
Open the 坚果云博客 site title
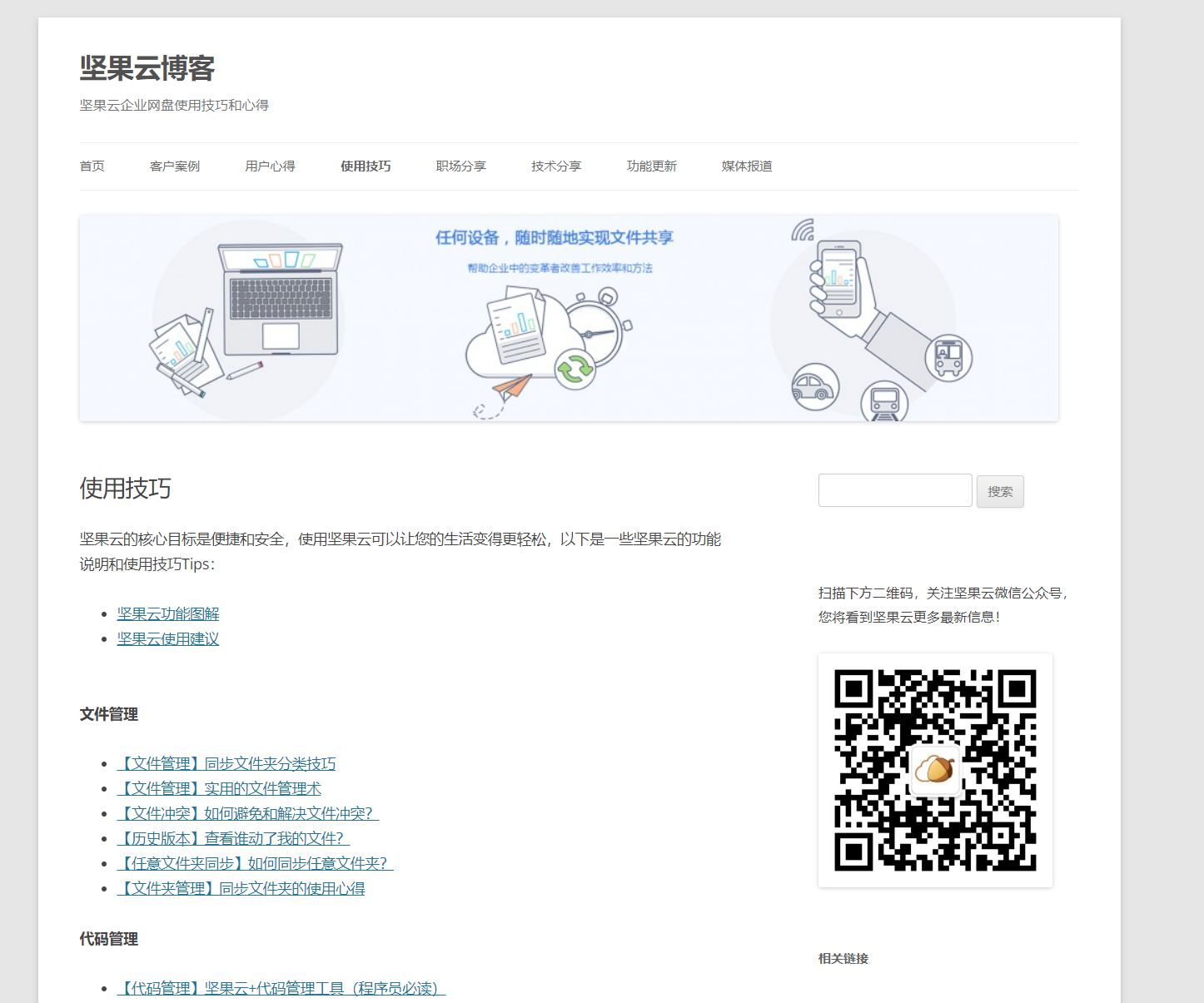147,68
